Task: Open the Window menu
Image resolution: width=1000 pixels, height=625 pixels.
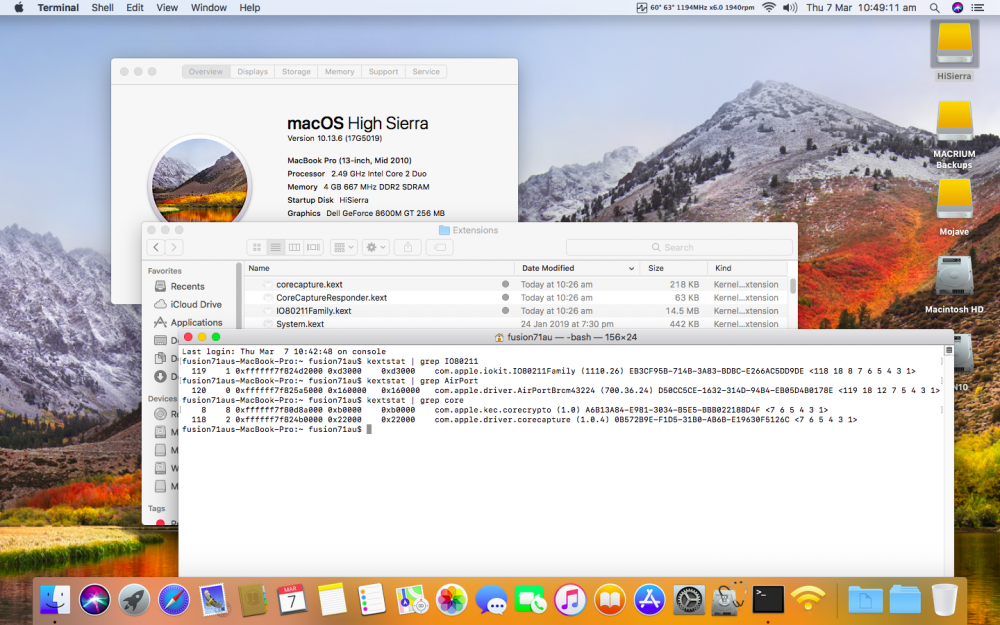Action: pos(209,8)
